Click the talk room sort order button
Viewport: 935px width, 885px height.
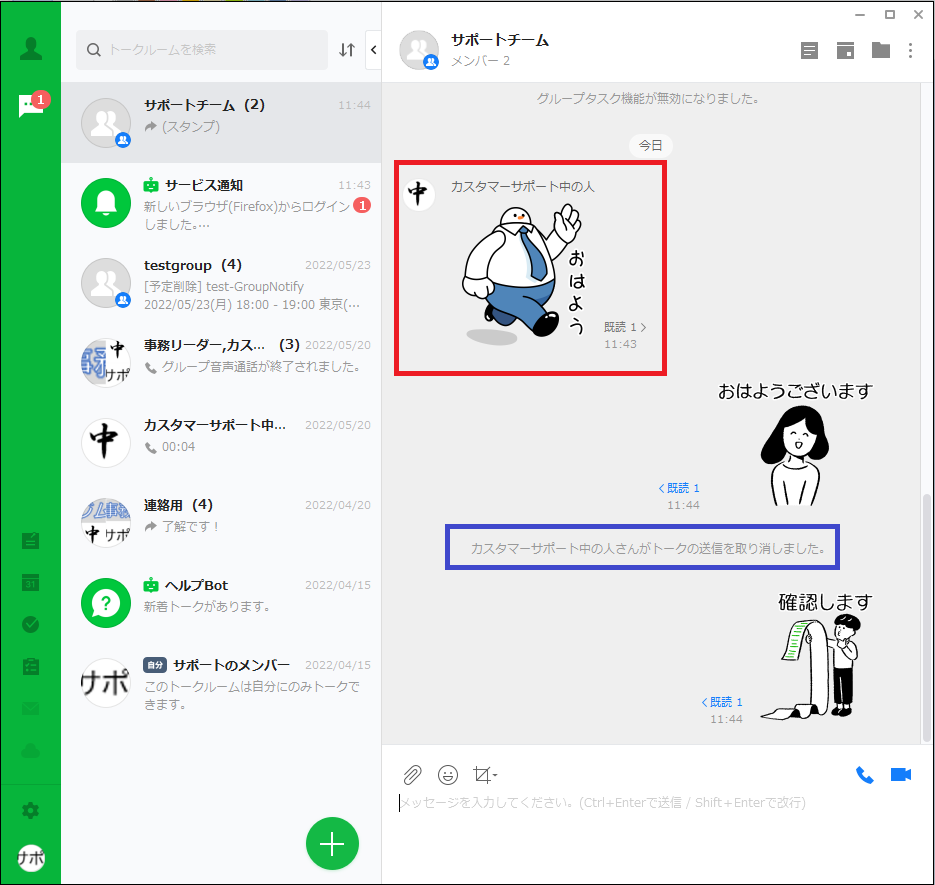click(x=347, y=50)
